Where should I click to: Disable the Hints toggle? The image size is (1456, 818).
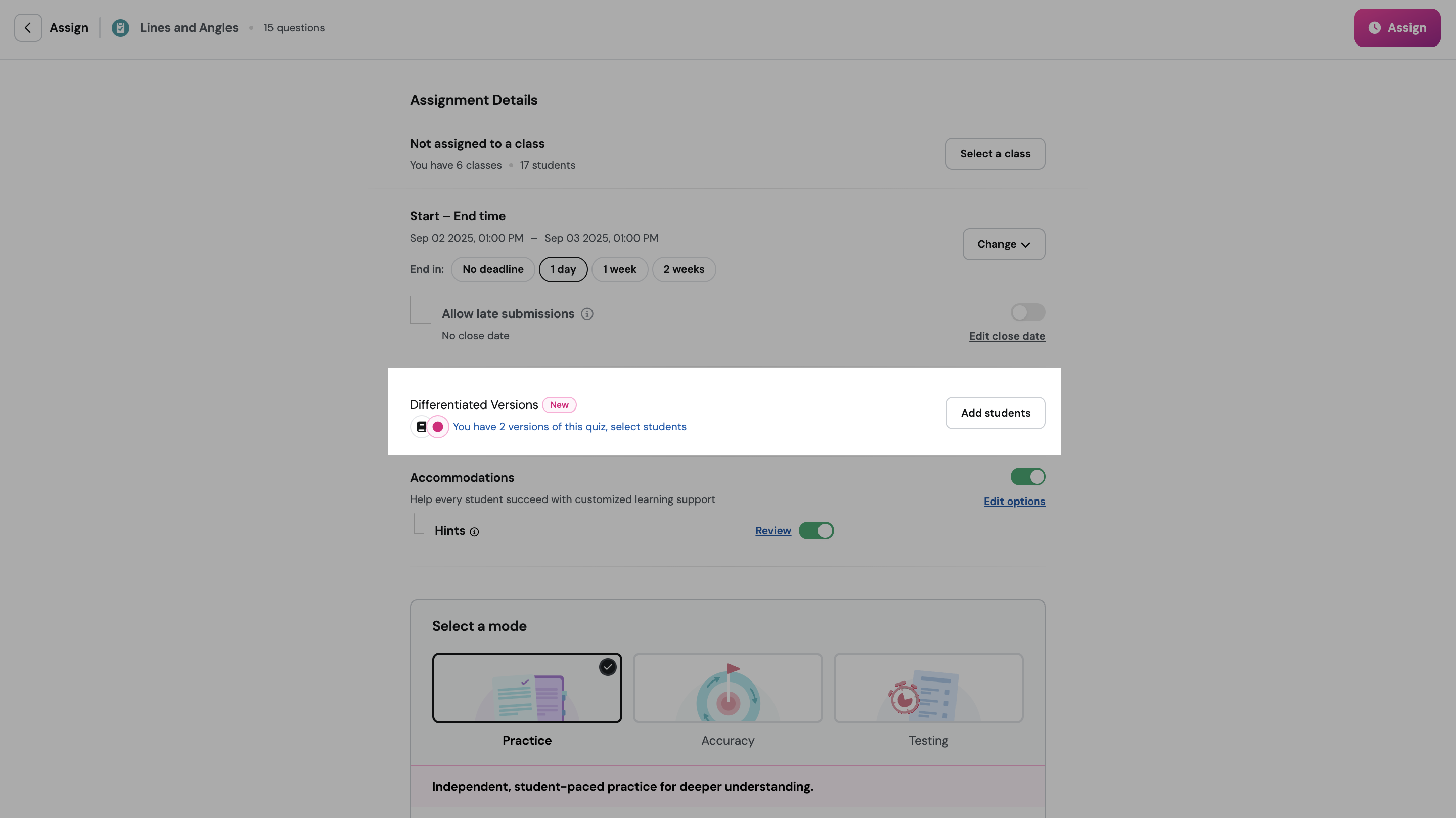tap(815, 531)
